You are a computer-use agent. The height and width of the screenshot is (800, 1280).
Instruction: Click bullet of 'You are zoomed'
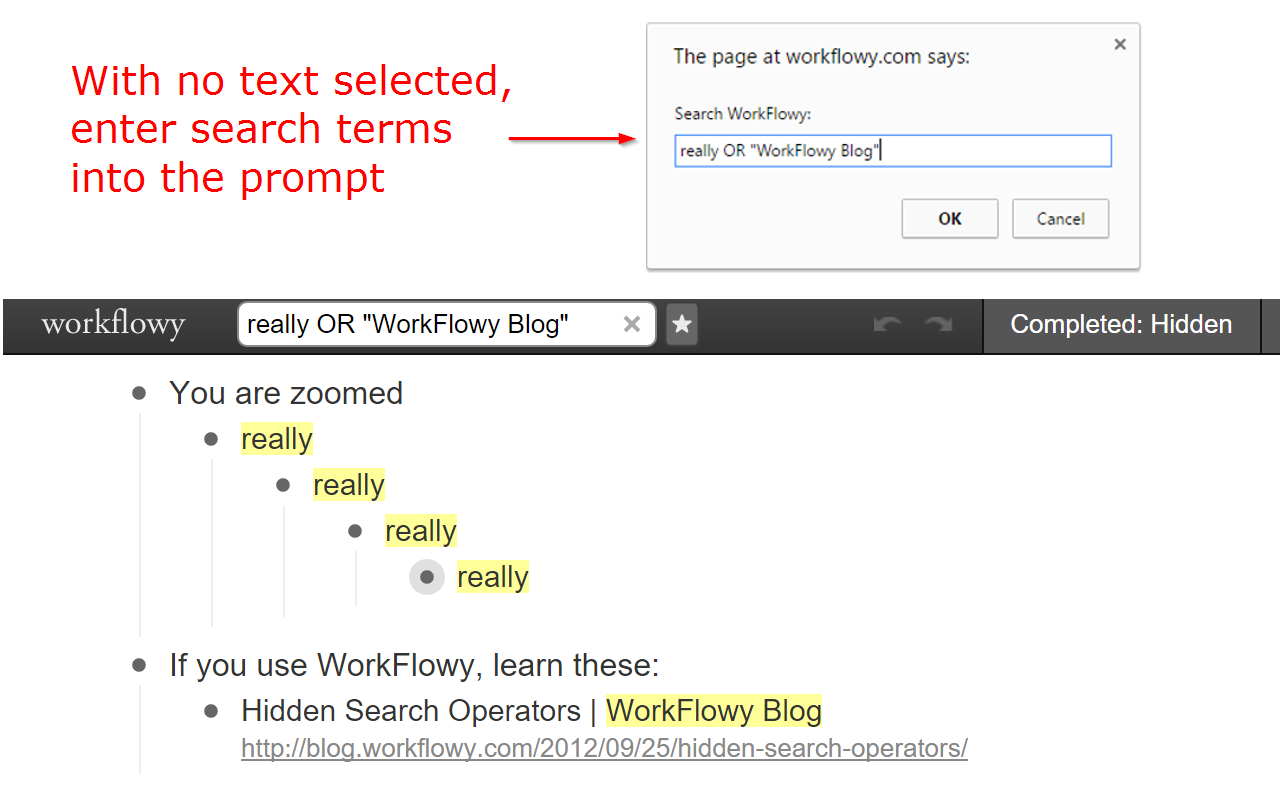pos(139,393)
